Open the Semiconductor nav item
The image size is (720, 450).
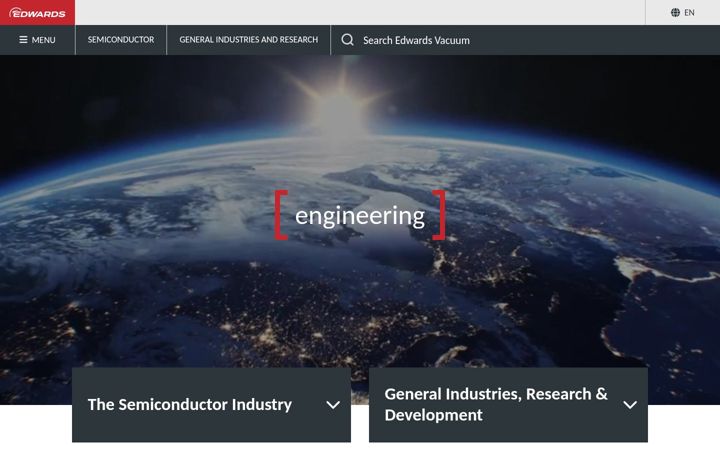[121, 40]
